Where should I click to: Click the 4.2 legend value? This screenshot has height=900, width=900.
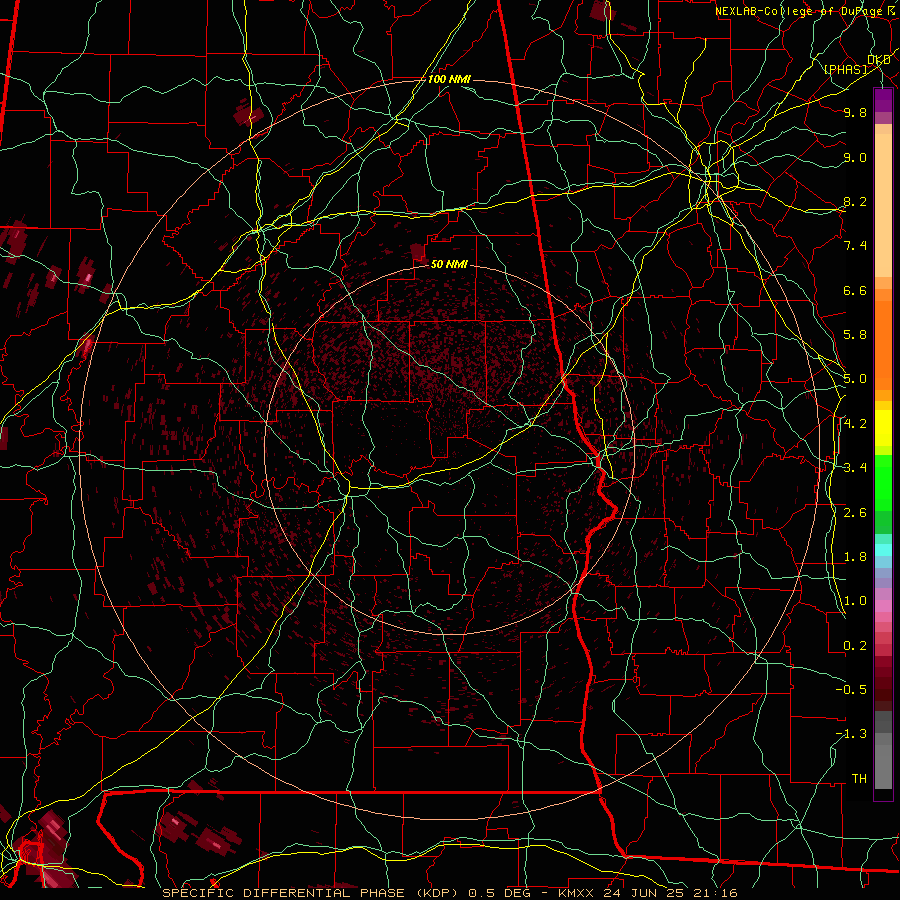point(855,424)
